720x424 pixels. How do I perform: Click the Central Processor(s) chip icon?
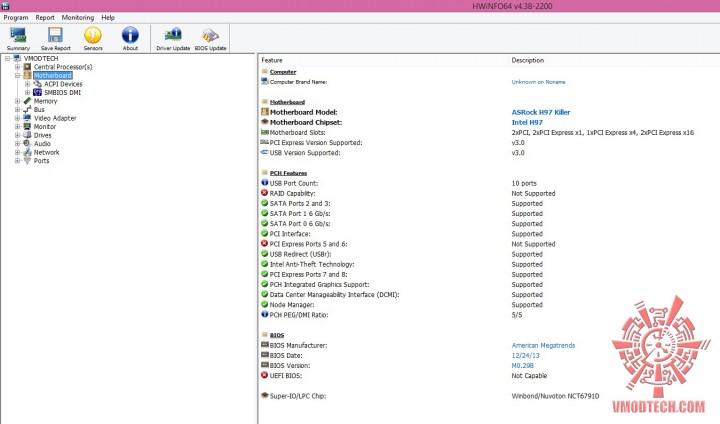(28, 67)
